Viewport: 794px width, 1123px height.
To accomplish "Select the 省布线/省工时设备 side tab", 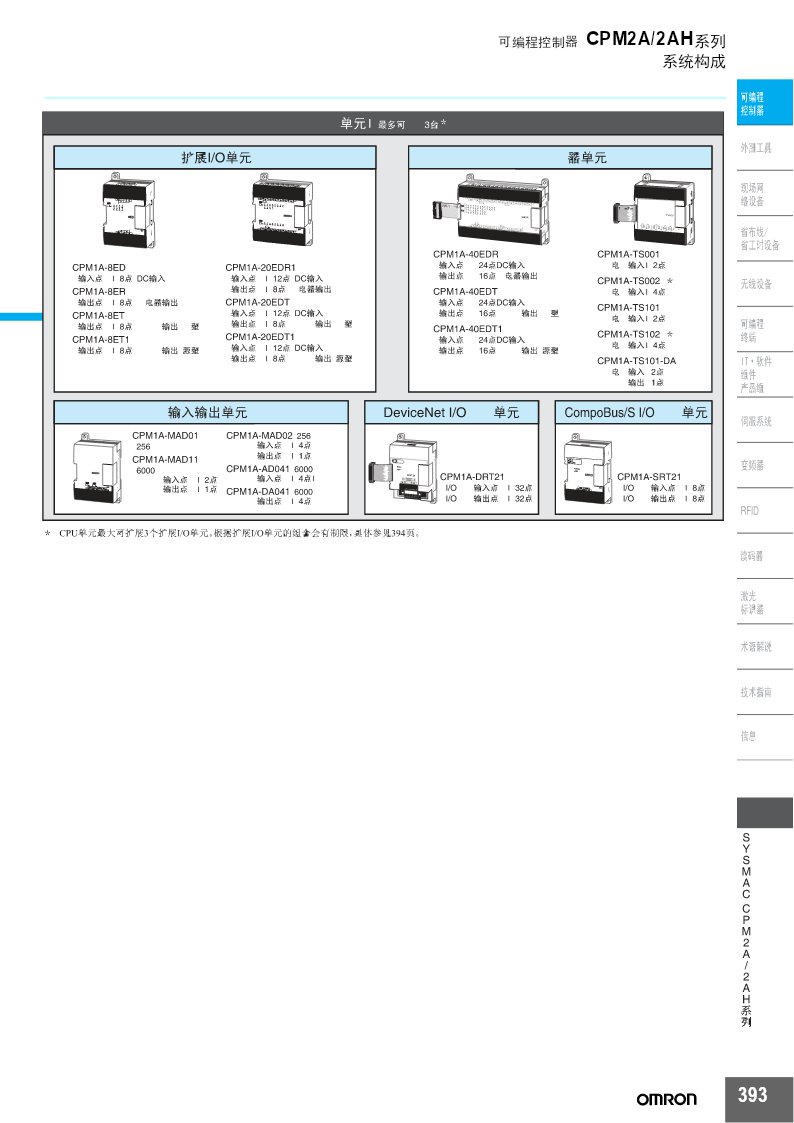I will pos(765,238).
